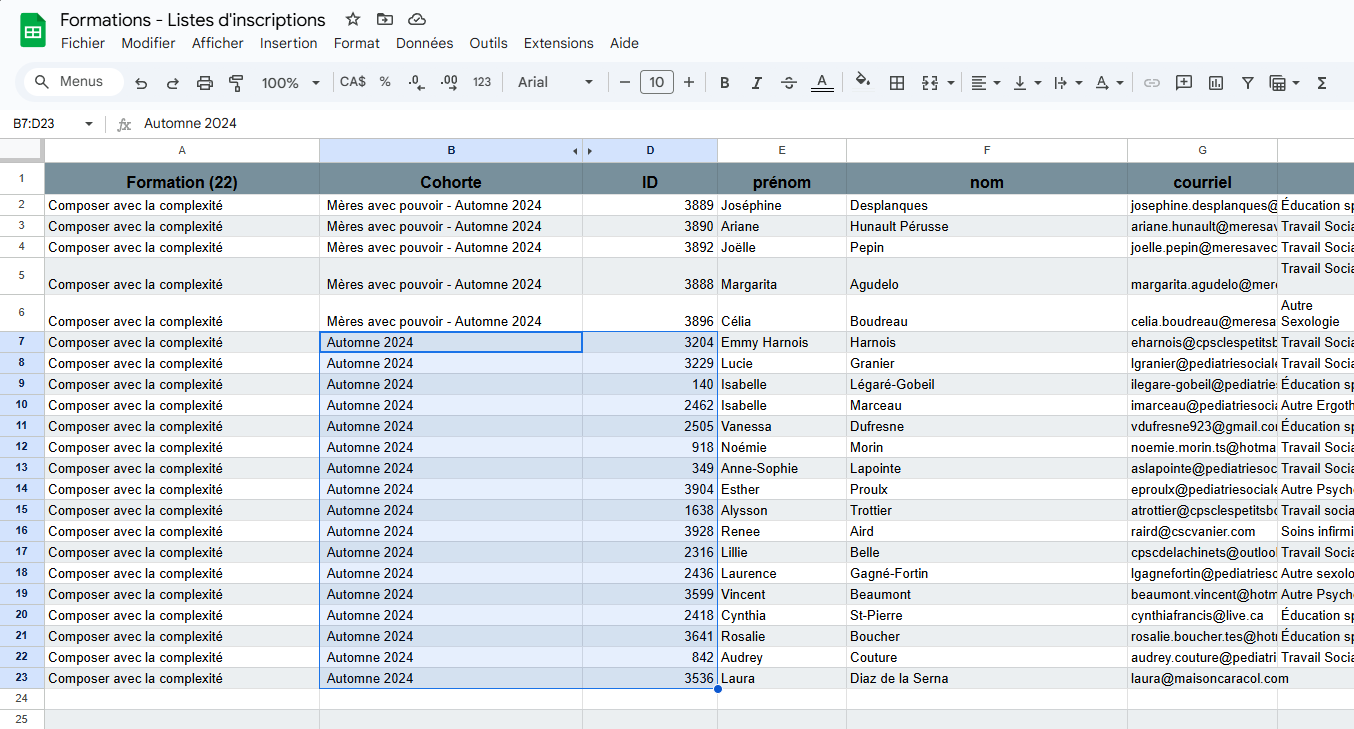Open the name box dropdown beside B7:D23
The image size is (1354, 729).
click(88, 124)
